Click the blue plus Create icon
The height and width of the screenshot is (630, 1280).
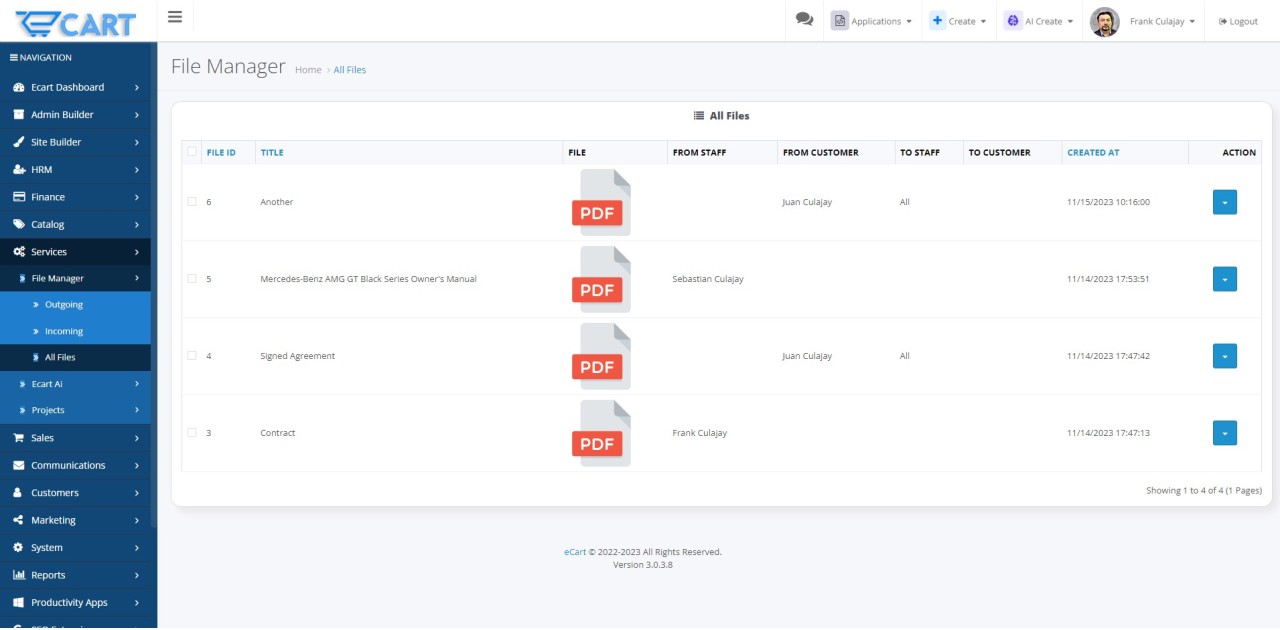coord(937,21)
